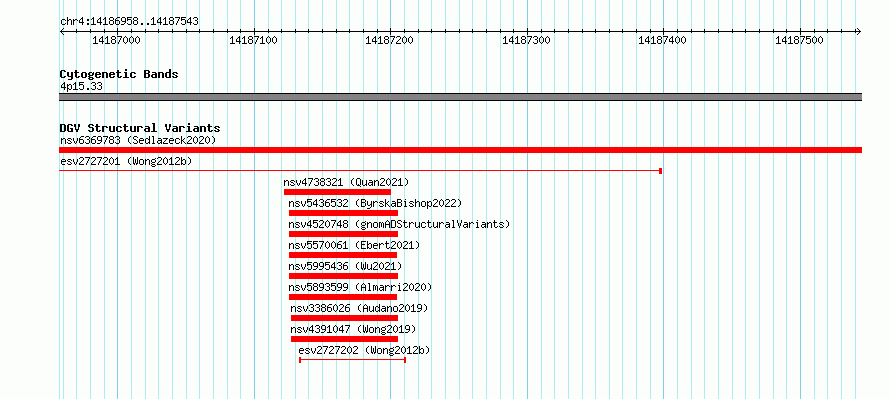Viewport: 890px width, 399px height.
Task: Click the DGV Structural Variants track title
Action: [140, 128]
